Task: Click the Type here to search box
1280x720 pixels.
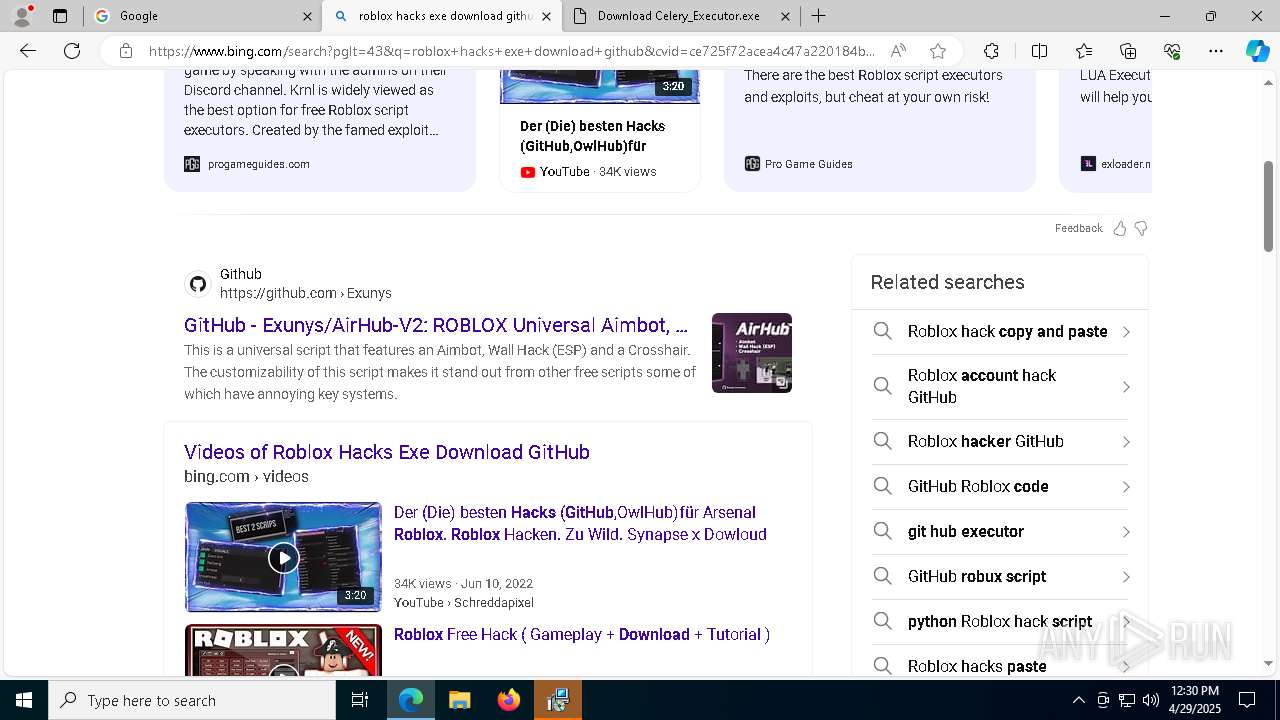Action: (192, 700)
